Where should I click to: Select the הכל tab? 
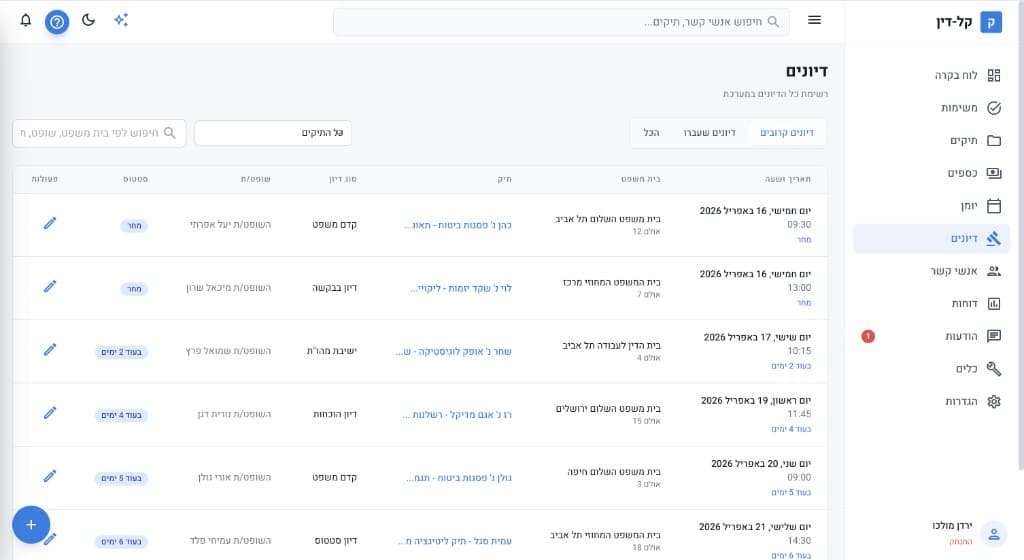click(651, 133)
